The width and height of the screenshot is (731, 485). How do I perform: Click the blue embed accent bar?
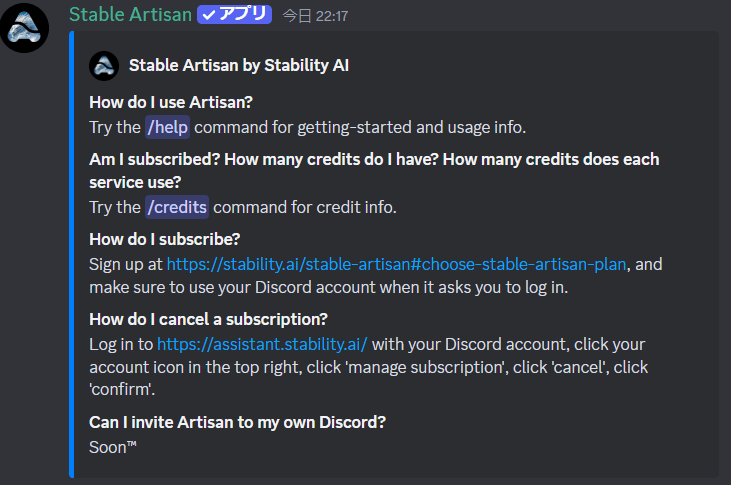[x=72, y=255]
